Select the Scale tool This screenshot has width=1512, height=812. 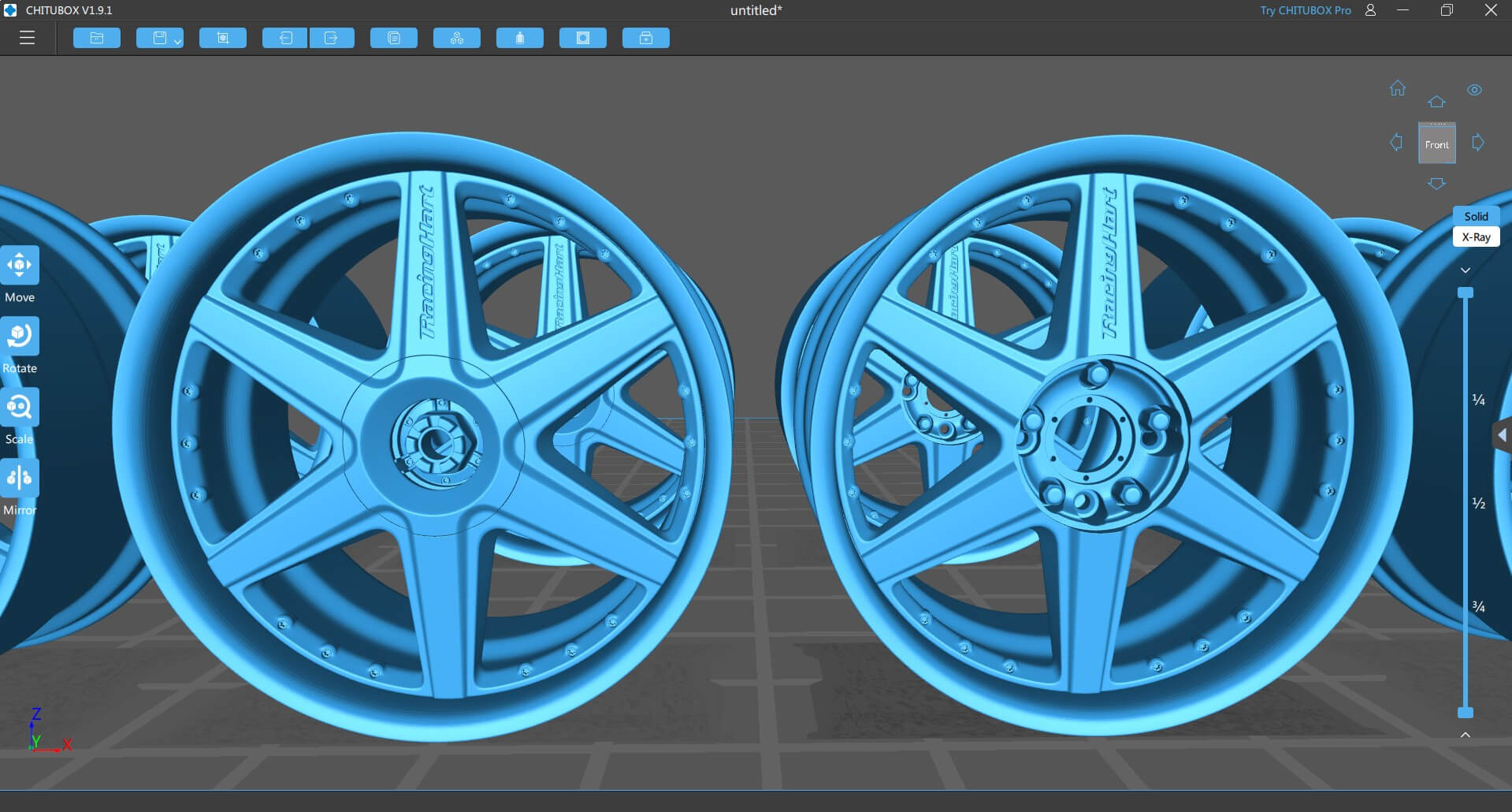coord(20,408)
